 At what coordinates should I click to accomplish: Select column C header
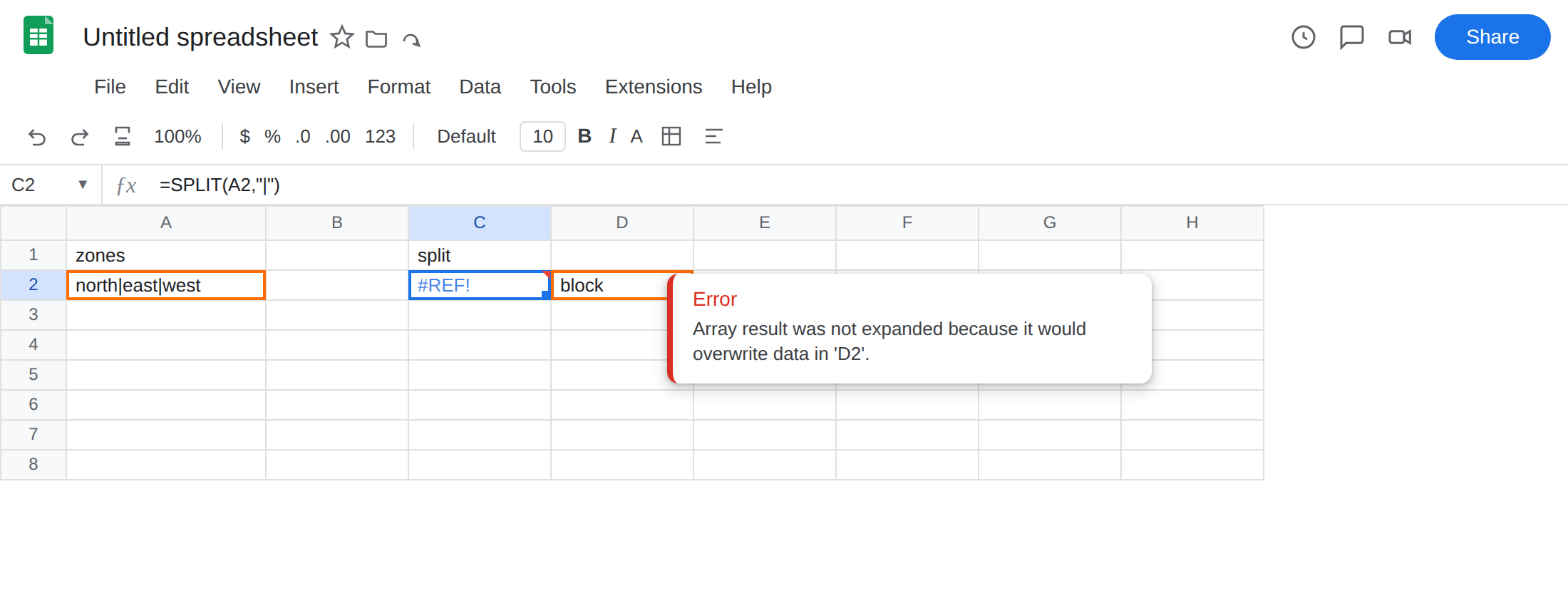[x=480, y=223]
